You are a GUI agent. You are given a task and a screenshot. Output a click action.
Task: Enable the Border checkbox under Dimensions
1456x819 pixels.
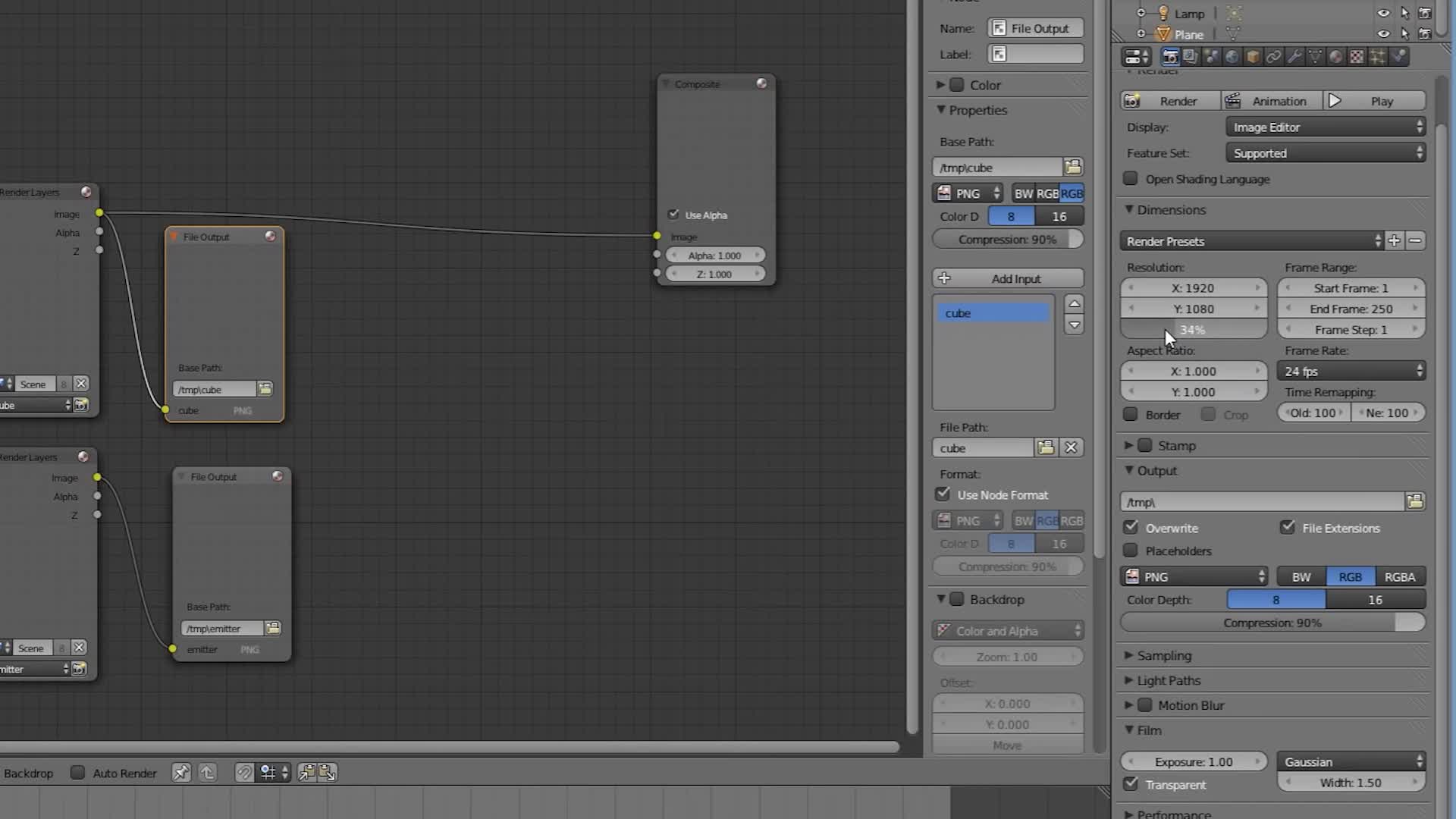click(x=1131, y=415)
